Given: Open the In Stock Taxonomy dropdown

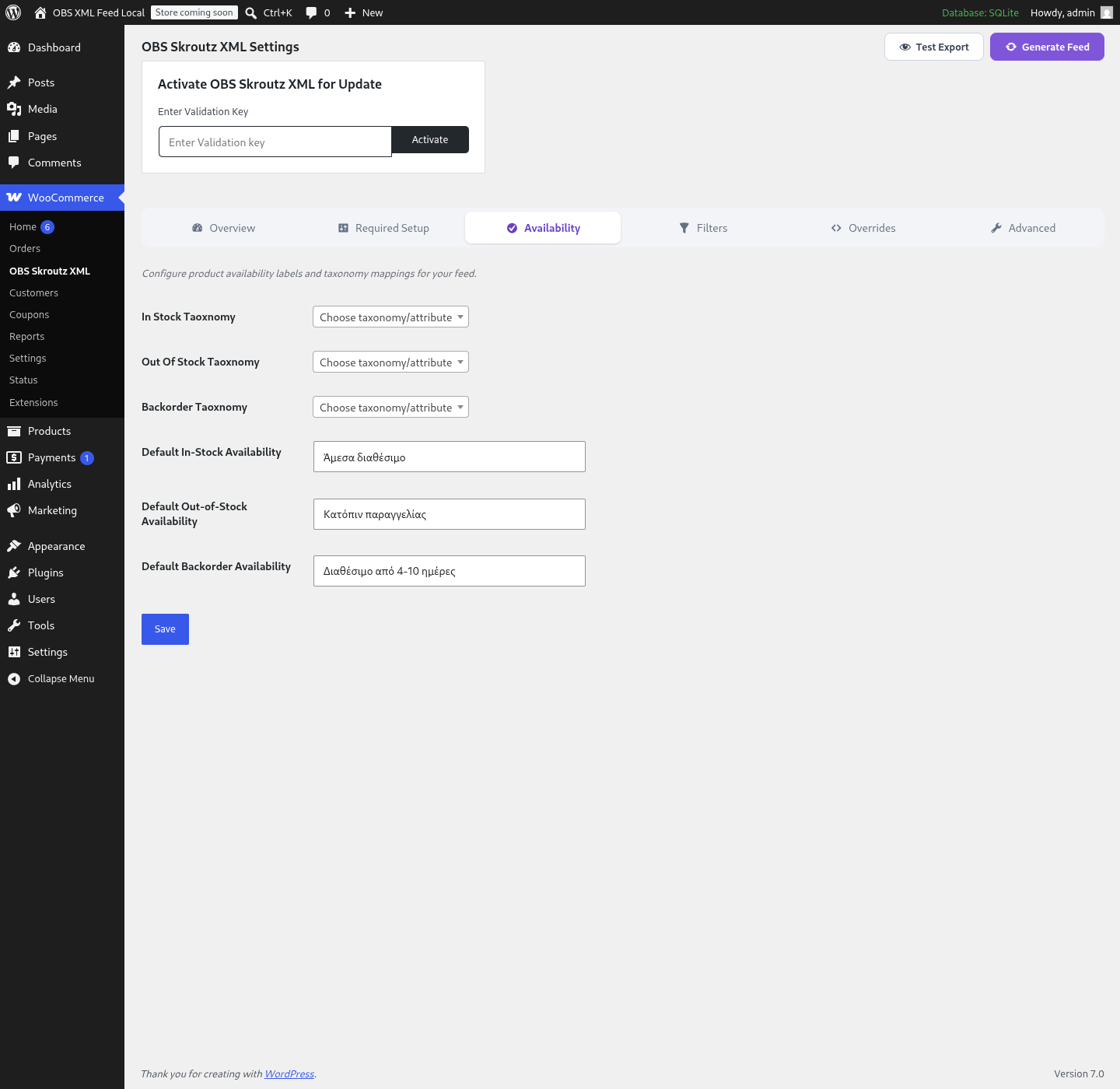Looking at the screenshot, I should pyautogui.click(x=390, y=317).
